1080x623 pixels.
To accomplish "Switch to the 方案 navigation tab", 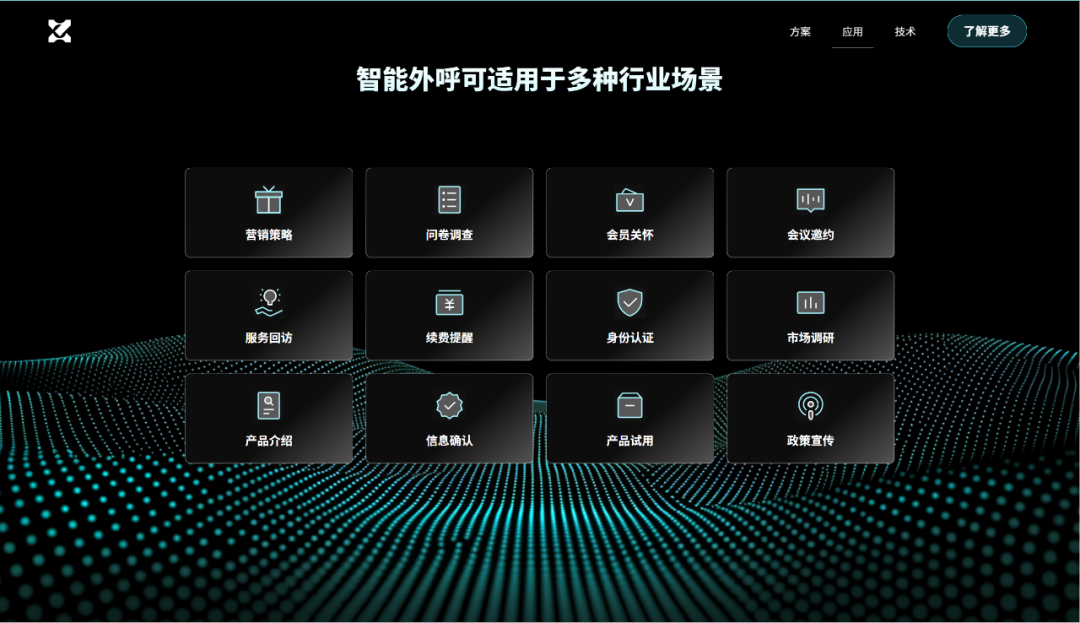I will [799, 31].
